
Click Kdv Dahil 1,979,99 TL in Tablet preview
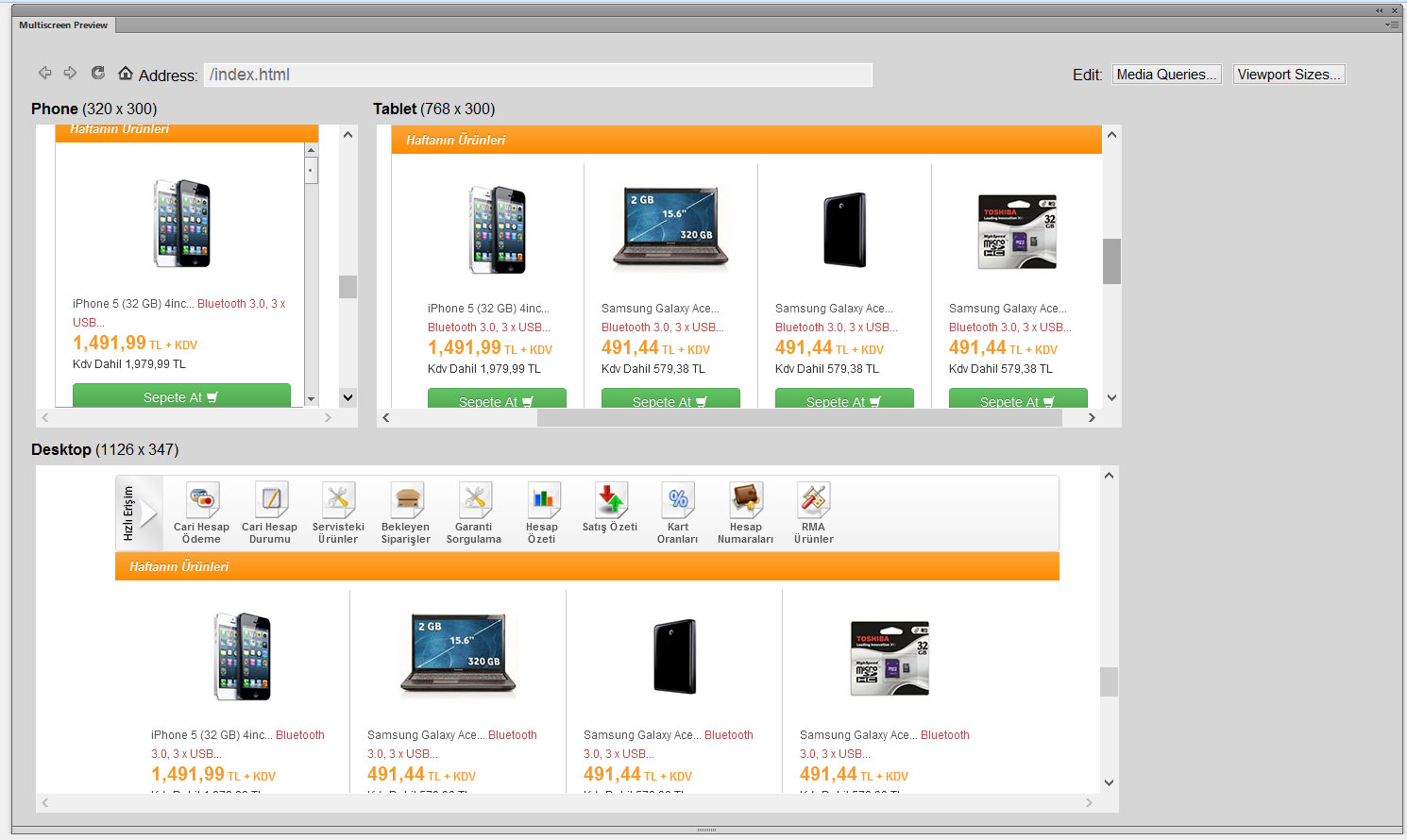click(484, 369)
